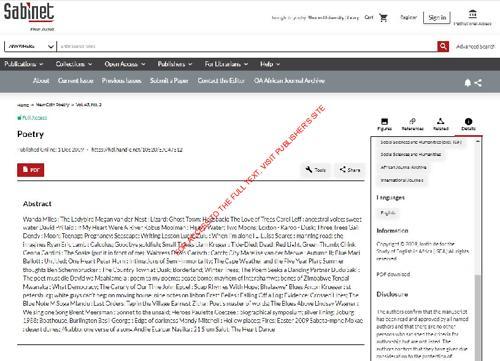Expand the Open Access menu
Viewport: 500px width, 361px height.
[x=125, y=64]
